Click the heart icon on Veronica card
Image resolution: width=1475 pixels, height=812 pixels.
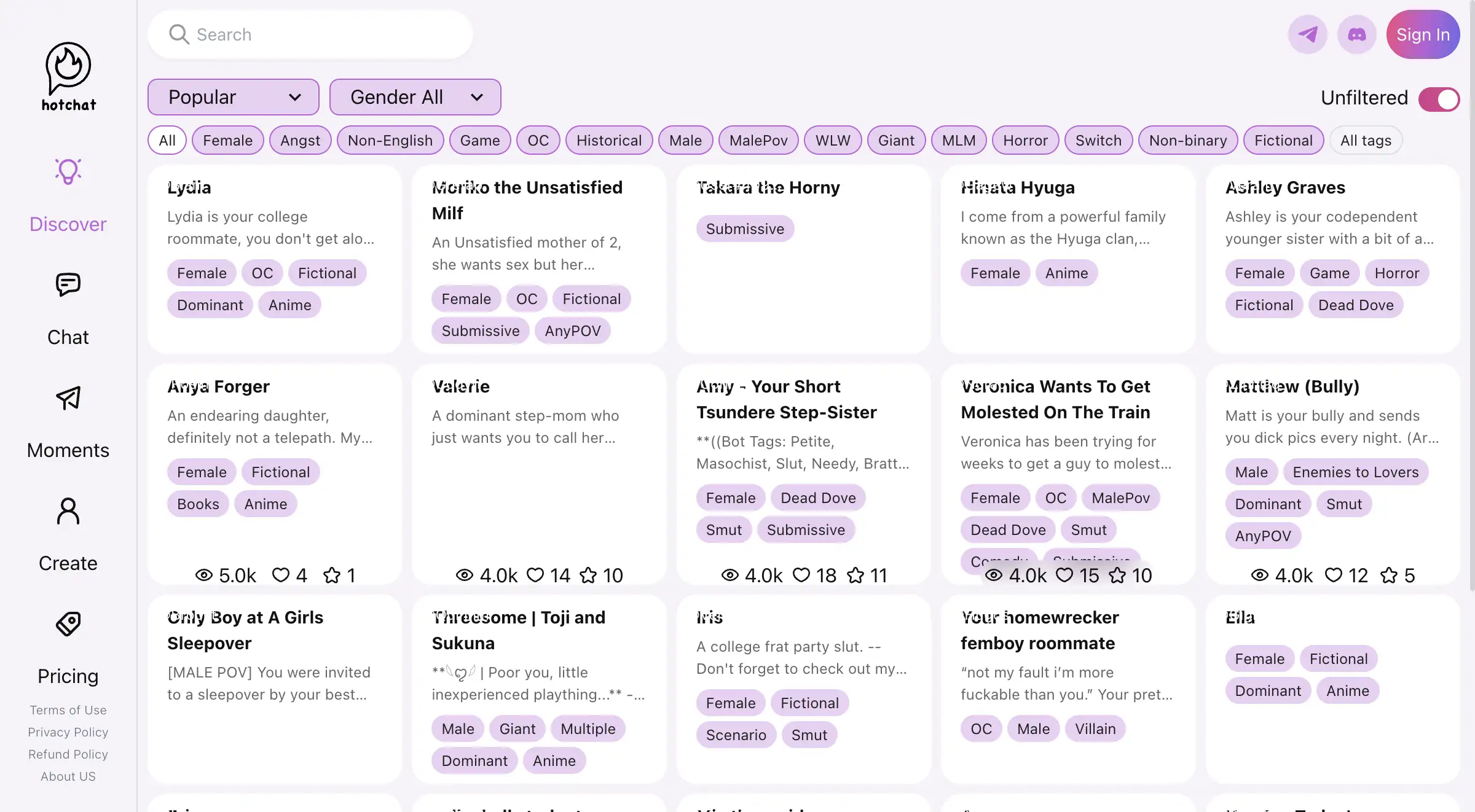click(x=1064, y=575)
